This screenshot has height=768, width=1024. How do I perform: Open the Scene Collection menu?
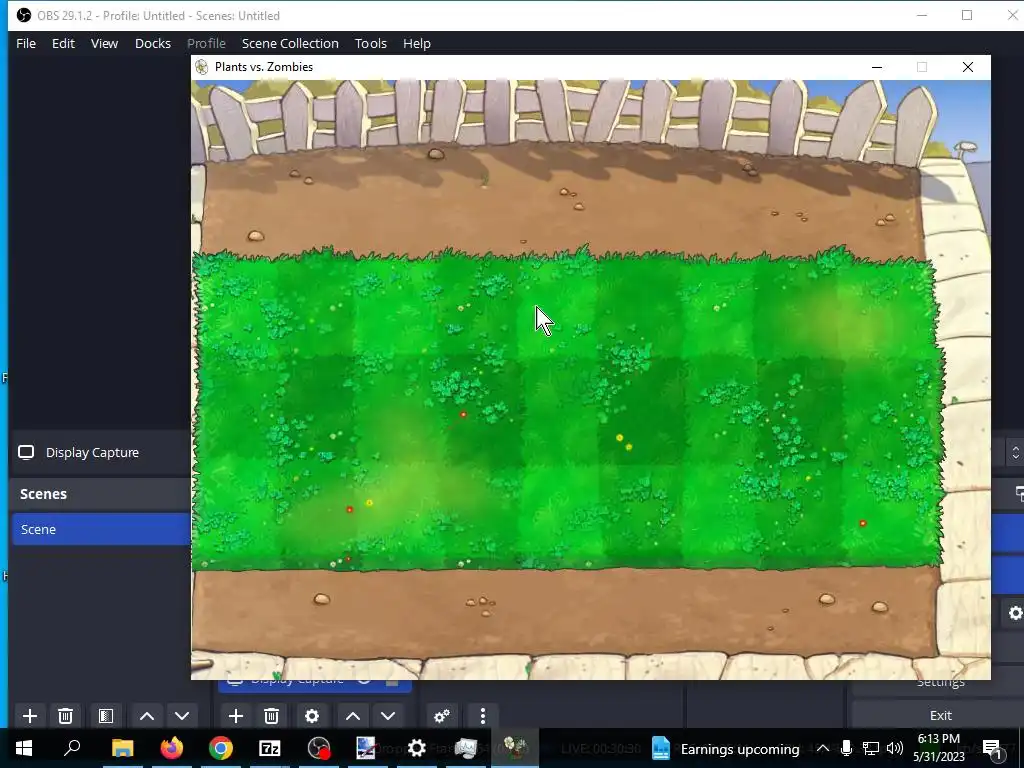[290, 43]
